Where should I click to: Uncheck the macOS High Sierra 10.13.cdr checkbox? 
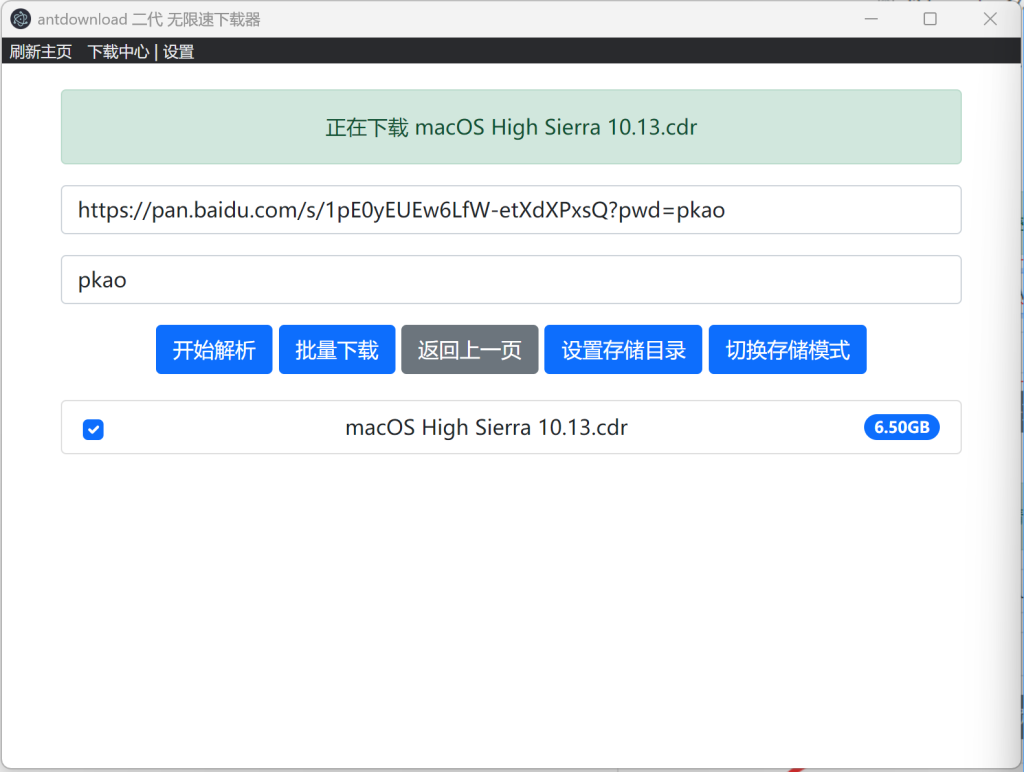[93, 429]
